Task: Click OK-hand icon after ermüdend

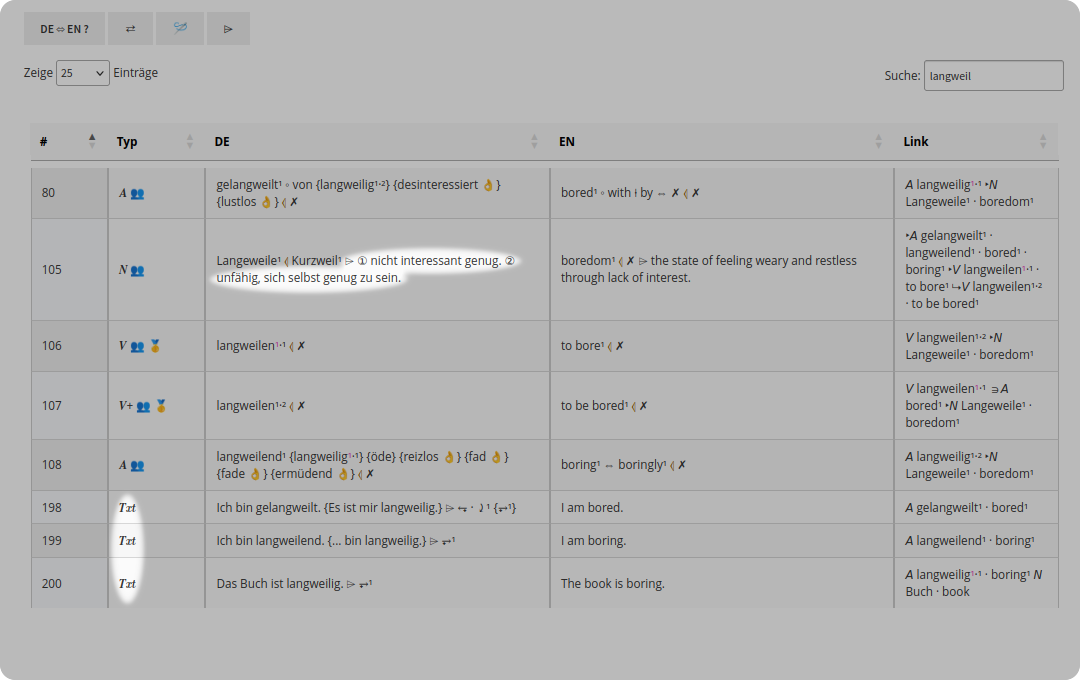Action: pos(342,474)
